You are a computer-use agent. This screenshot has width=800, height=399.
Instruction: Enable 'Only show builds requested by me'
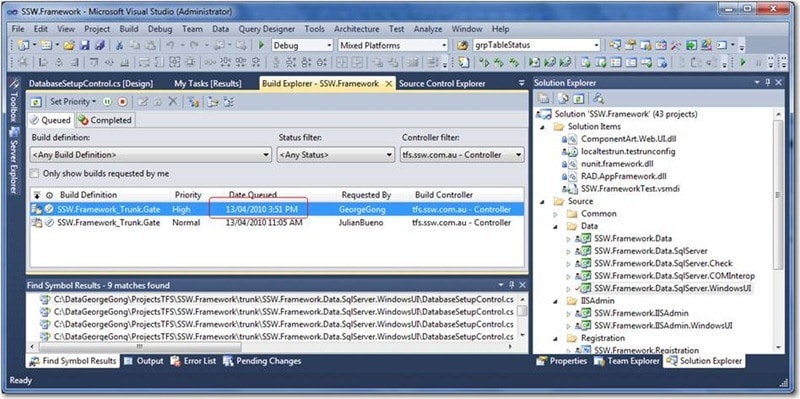(x=34, y=173)
